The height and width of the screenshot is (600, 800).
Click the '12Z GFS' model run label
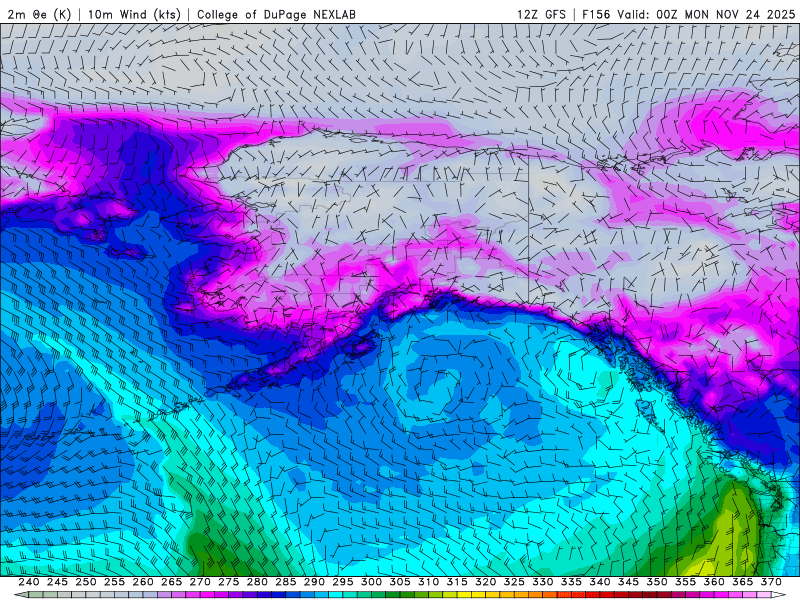pyautogui.click(x=541, y=14)
